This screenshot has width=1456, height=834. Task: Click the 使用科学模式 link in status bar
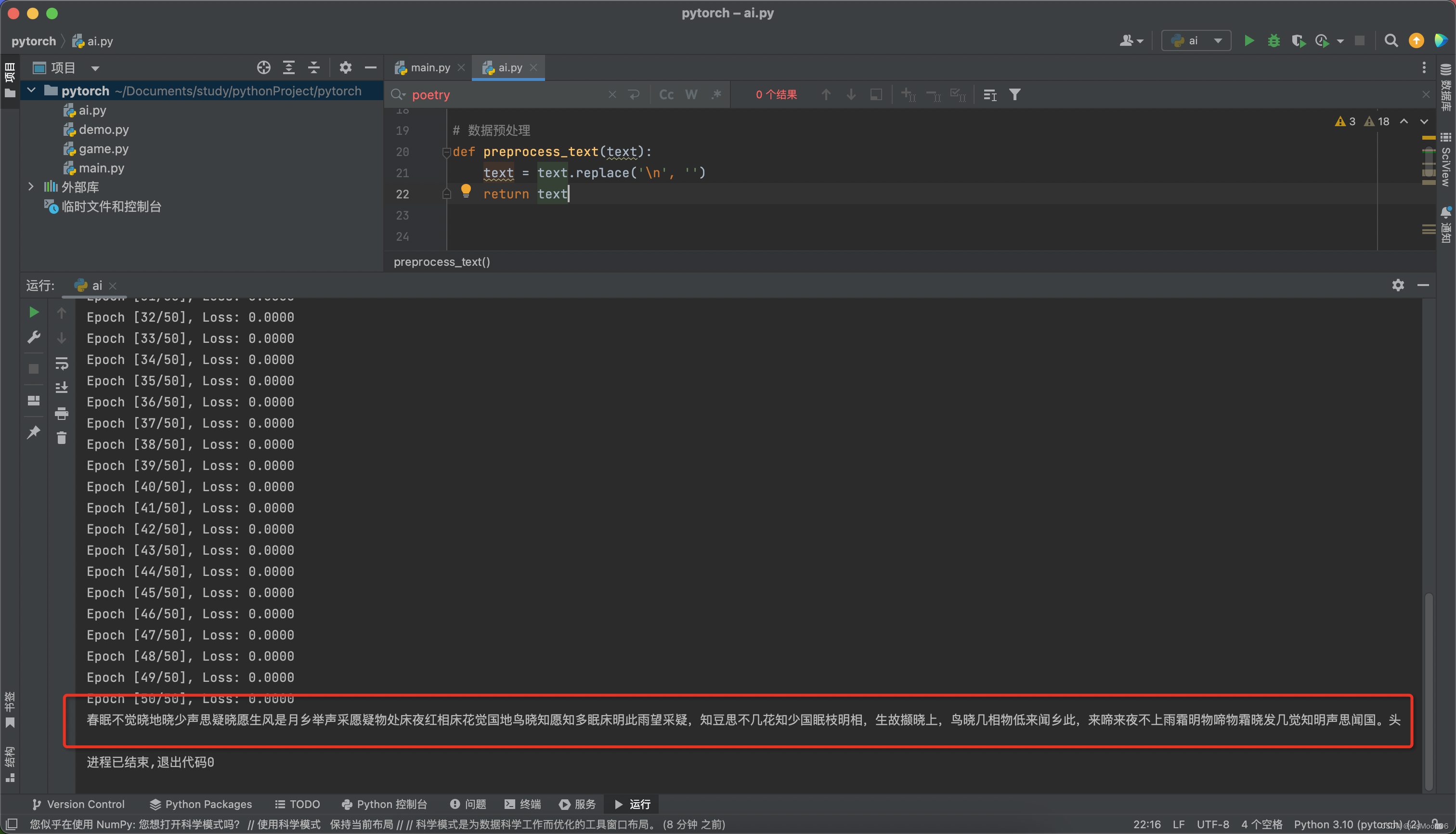[x=289, y=824]
